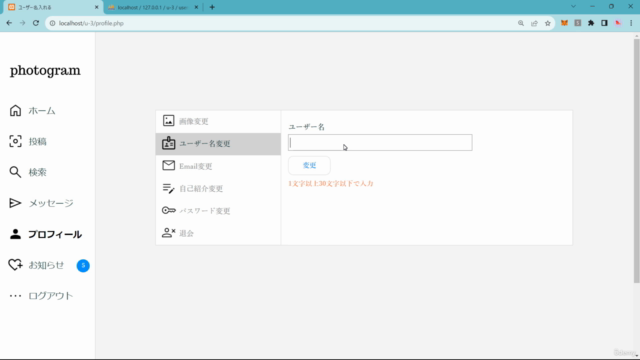Open a new browser tab
Screen dimensions: 640x360
212,7
